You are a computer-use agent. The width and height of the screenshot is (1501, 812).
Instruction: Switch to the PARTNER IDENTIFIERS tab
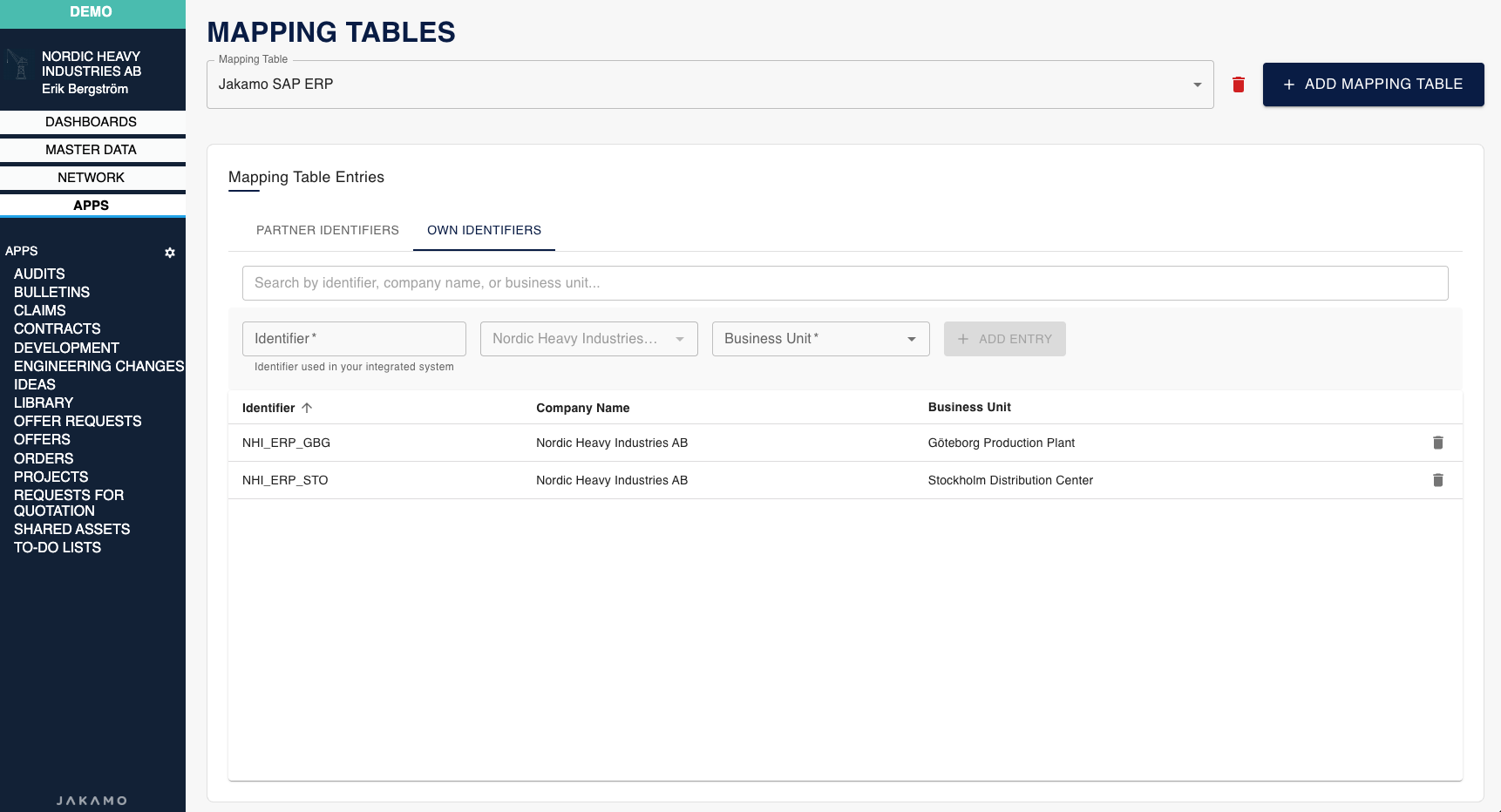327,230
